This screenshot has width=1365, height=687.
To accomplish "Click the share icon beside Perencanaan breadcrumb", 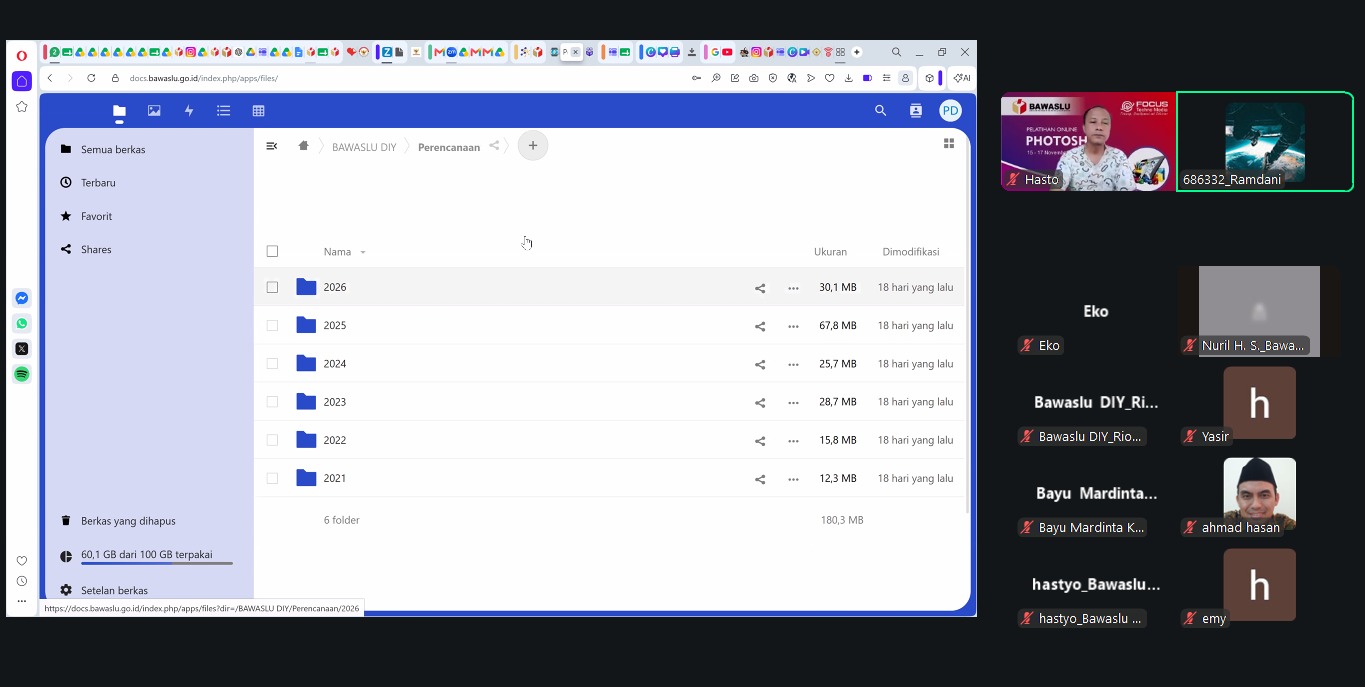I will point(494,146).
